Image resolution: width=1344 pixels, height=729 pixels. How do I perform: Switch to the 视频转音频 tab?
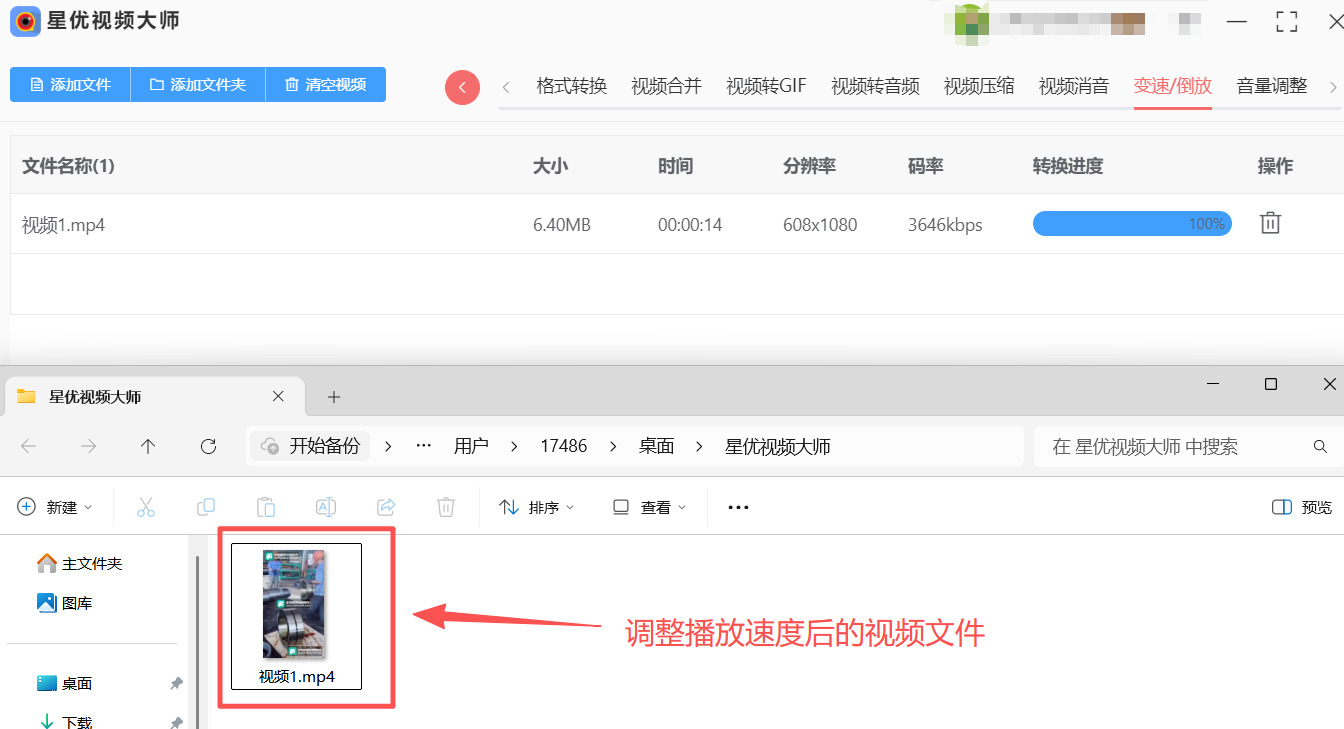tap(875, 86)
